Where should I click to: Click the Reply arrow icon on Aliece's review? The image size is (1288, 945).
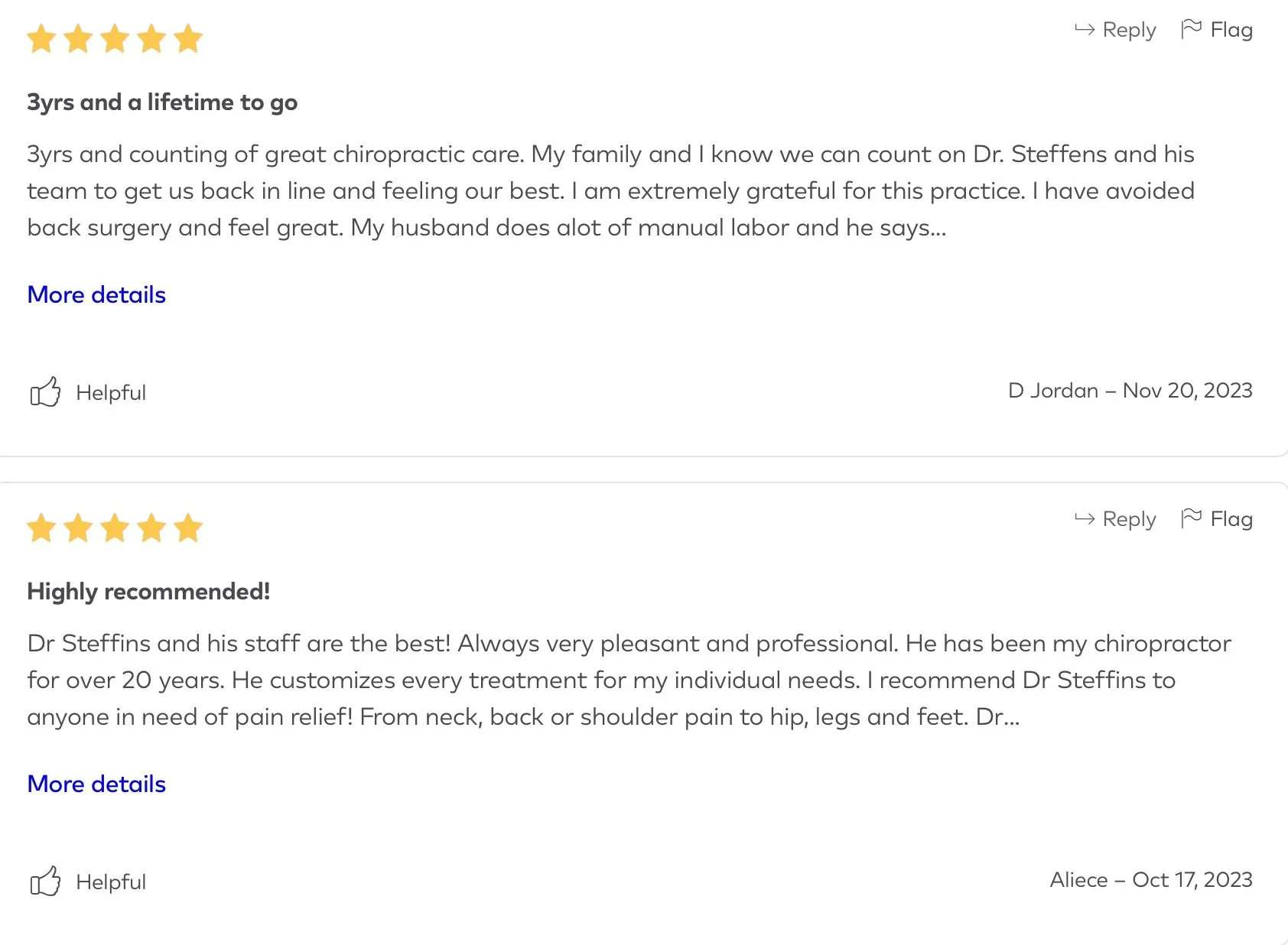coord(1085,519)
